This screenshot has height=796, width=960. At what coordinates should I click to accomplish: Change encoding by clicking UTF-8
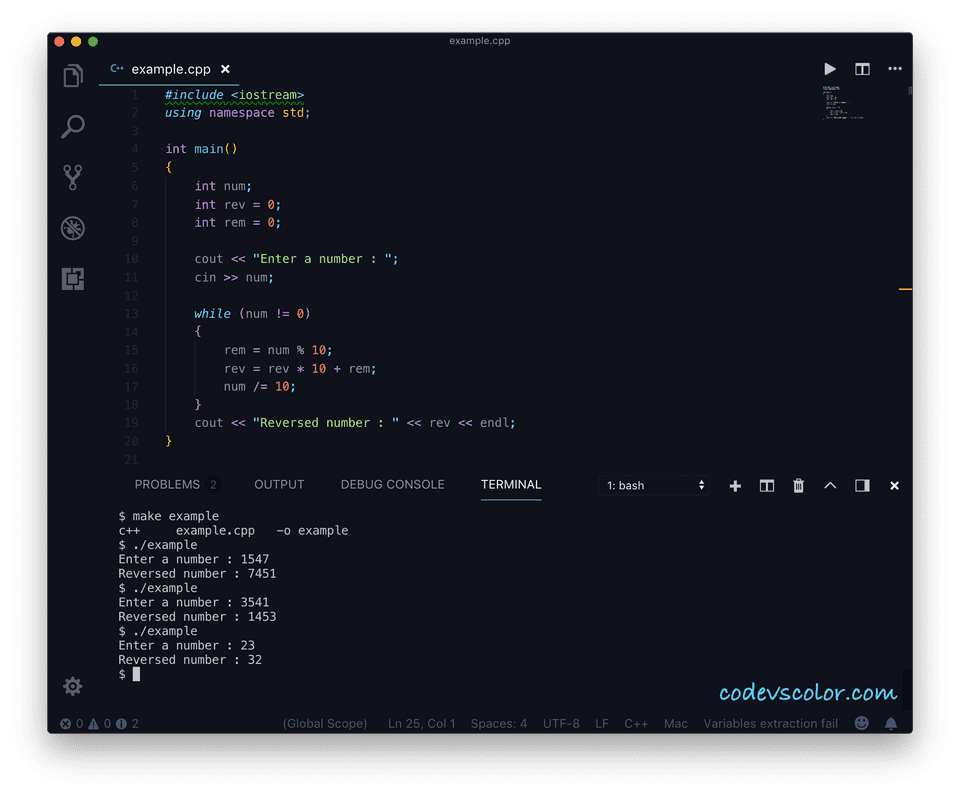[x=561, y=723]
